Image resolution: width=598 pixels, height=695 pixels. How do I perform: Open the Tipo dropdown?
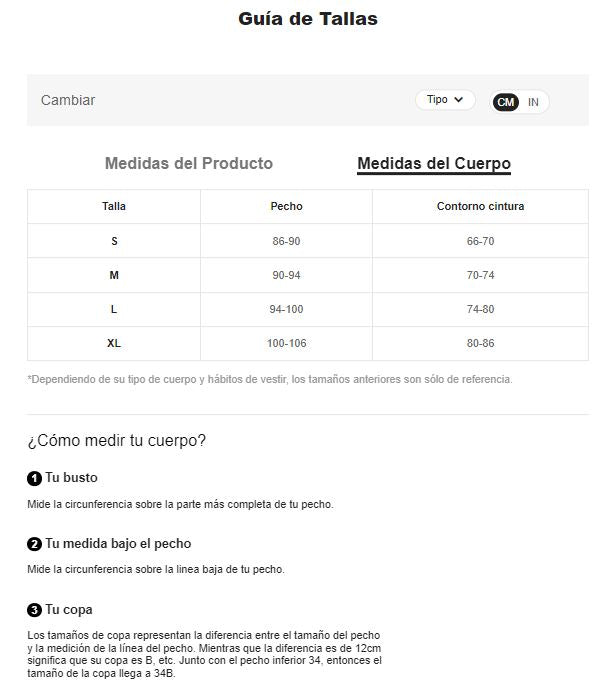pyautogui.click(x=445, y=100)
